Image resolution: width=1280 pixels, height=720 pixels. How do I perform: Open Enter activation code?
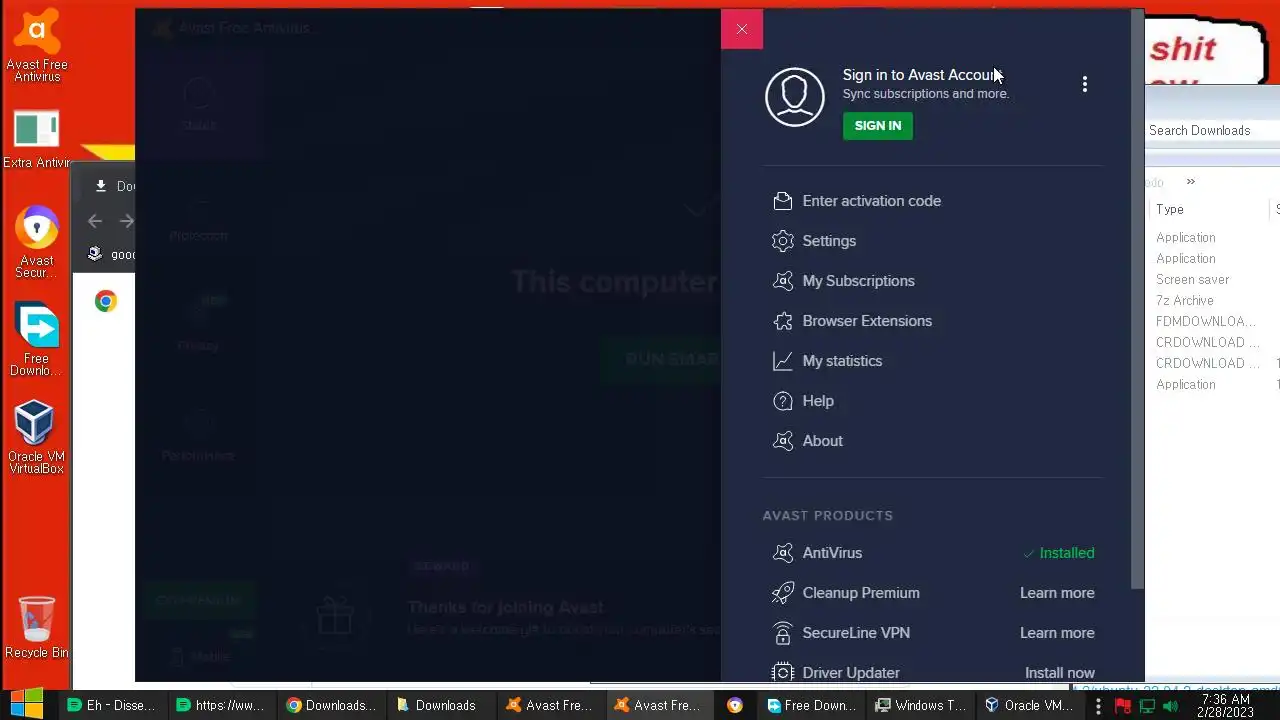872,201
